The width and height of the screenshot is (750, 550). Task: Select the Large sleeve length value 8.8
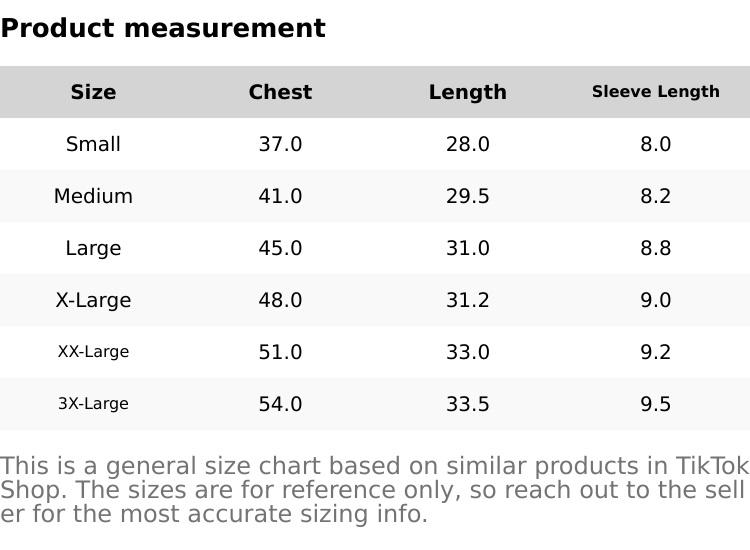655,248
